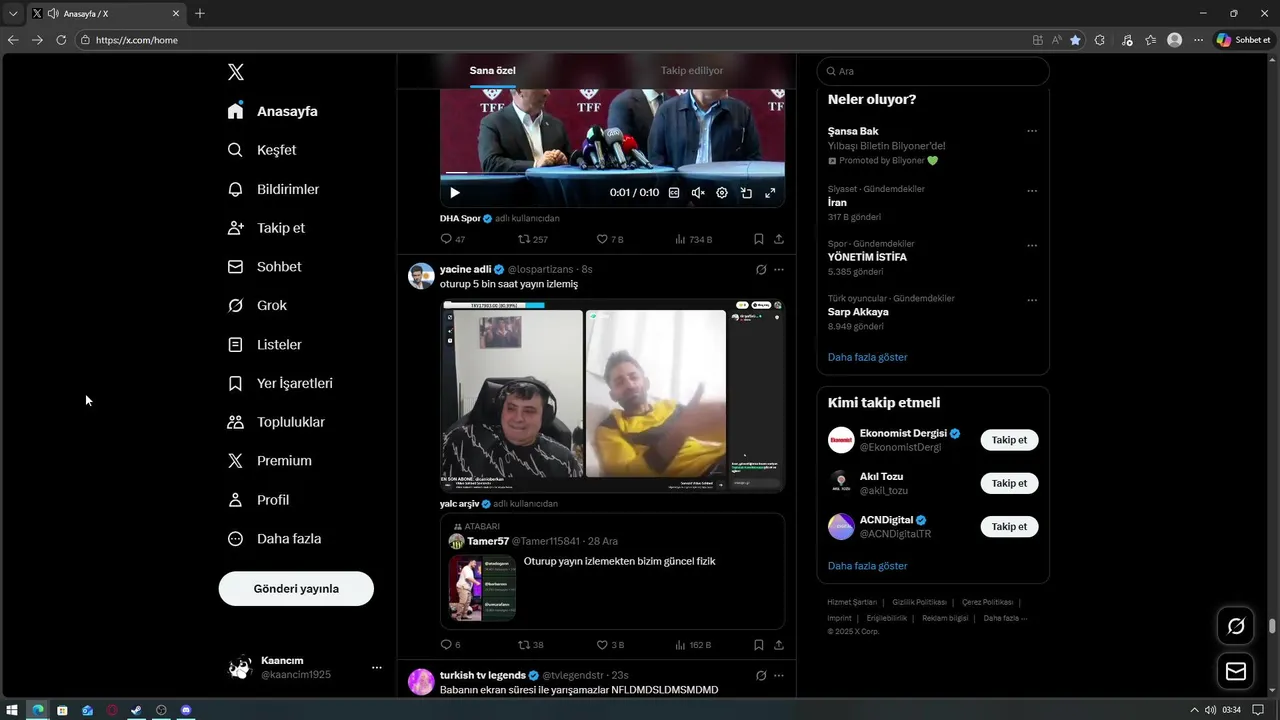Share the yacine adli post
Image resolution: width=1280 pixels, height=720 pixels.
pos(779,645)
